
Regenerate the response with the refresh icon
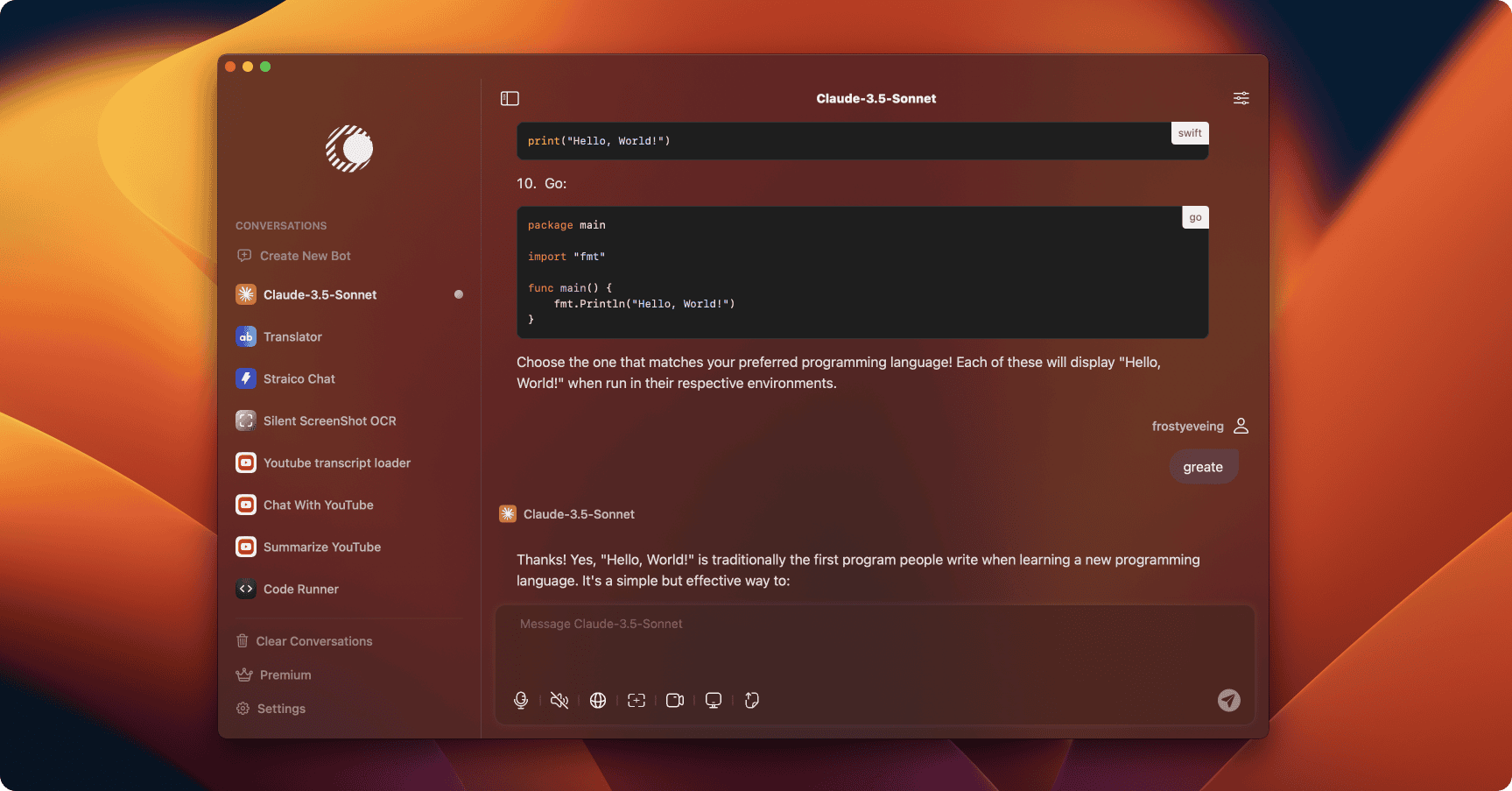click(751, 700)
